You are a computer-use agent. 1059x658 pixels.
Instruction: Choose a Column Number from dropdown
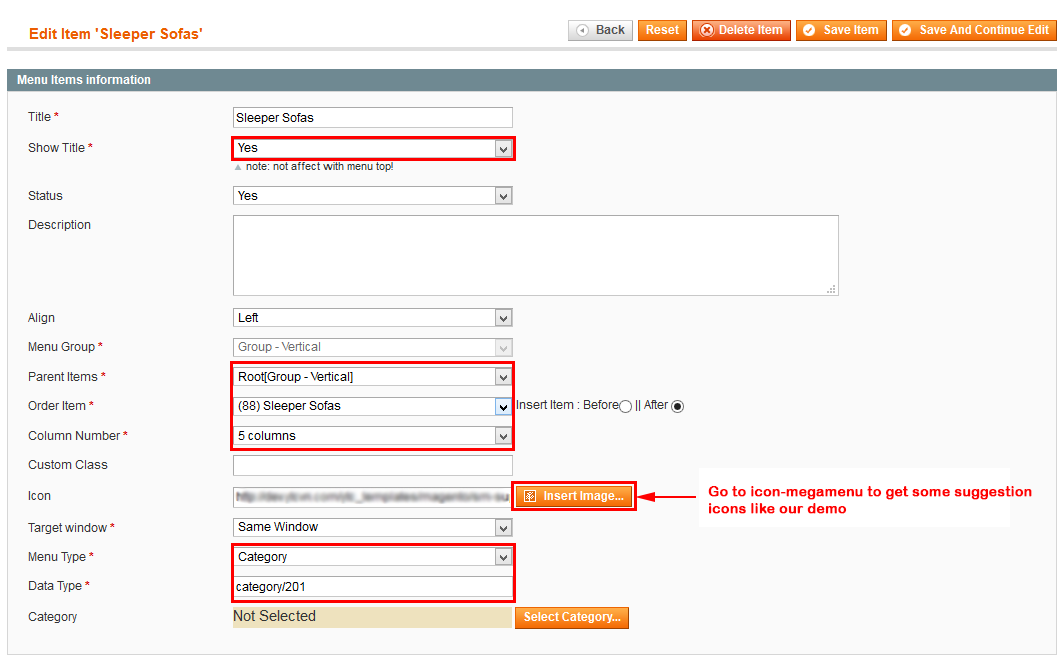(x=373, y=436)
